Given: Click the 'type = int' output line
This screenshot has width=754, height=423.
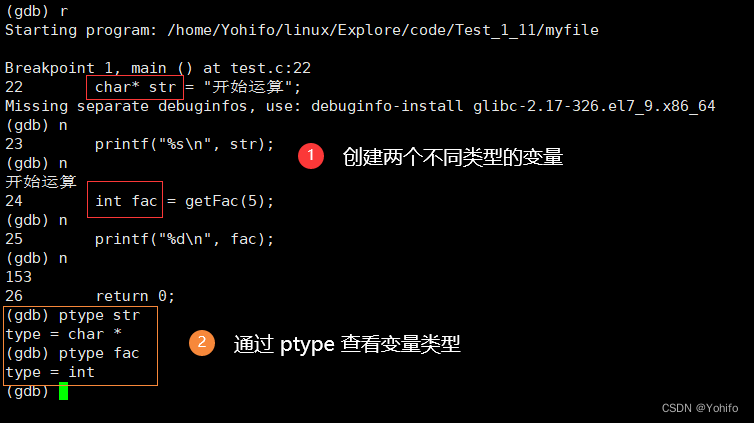Looking at the screenshot, I should click(x=50, y=372).
